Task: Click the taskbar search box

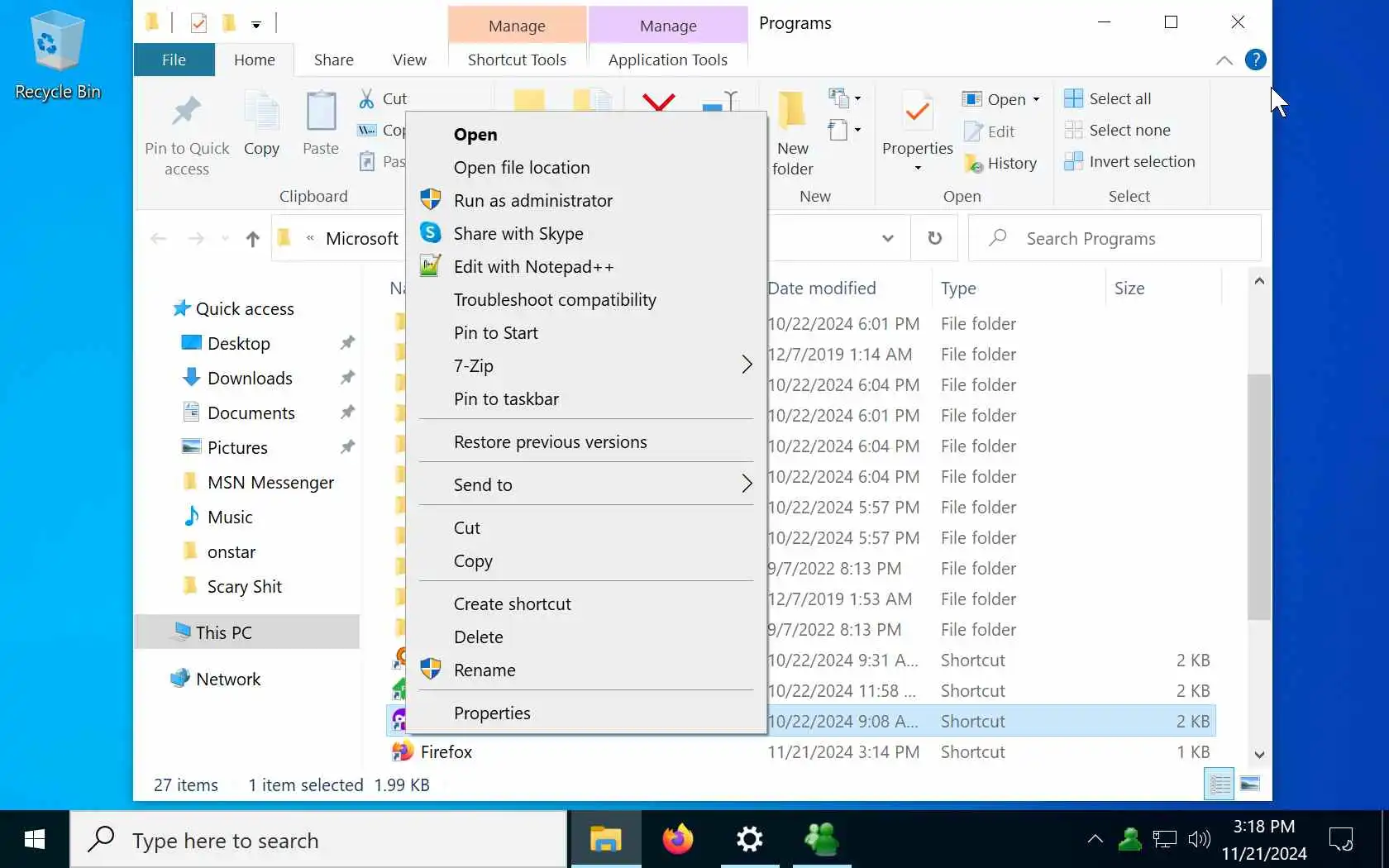Action: pos(318,840)
